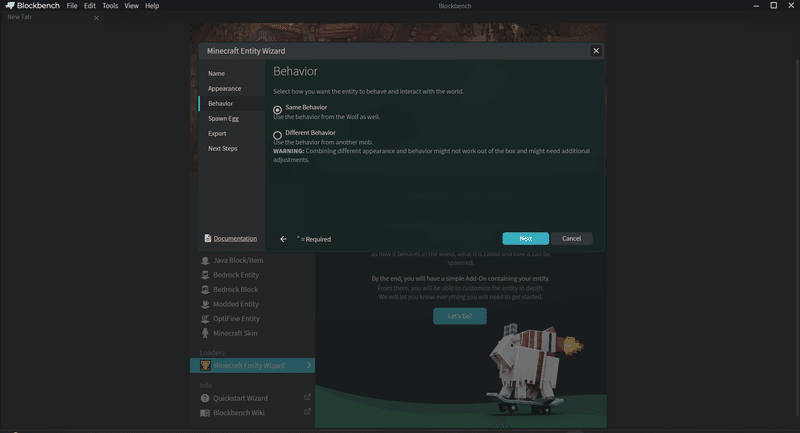Click the Blockbench Wiki book icon

(x=205, y=413)
